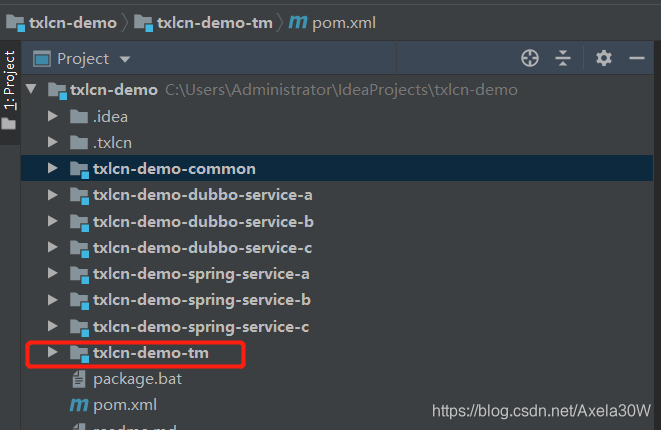The height and width of the screenshot is (430, 661).
Task: Select txlcn-demo-dubbo-service-a module
Action: pyautogui.click(x=202, y=195)
